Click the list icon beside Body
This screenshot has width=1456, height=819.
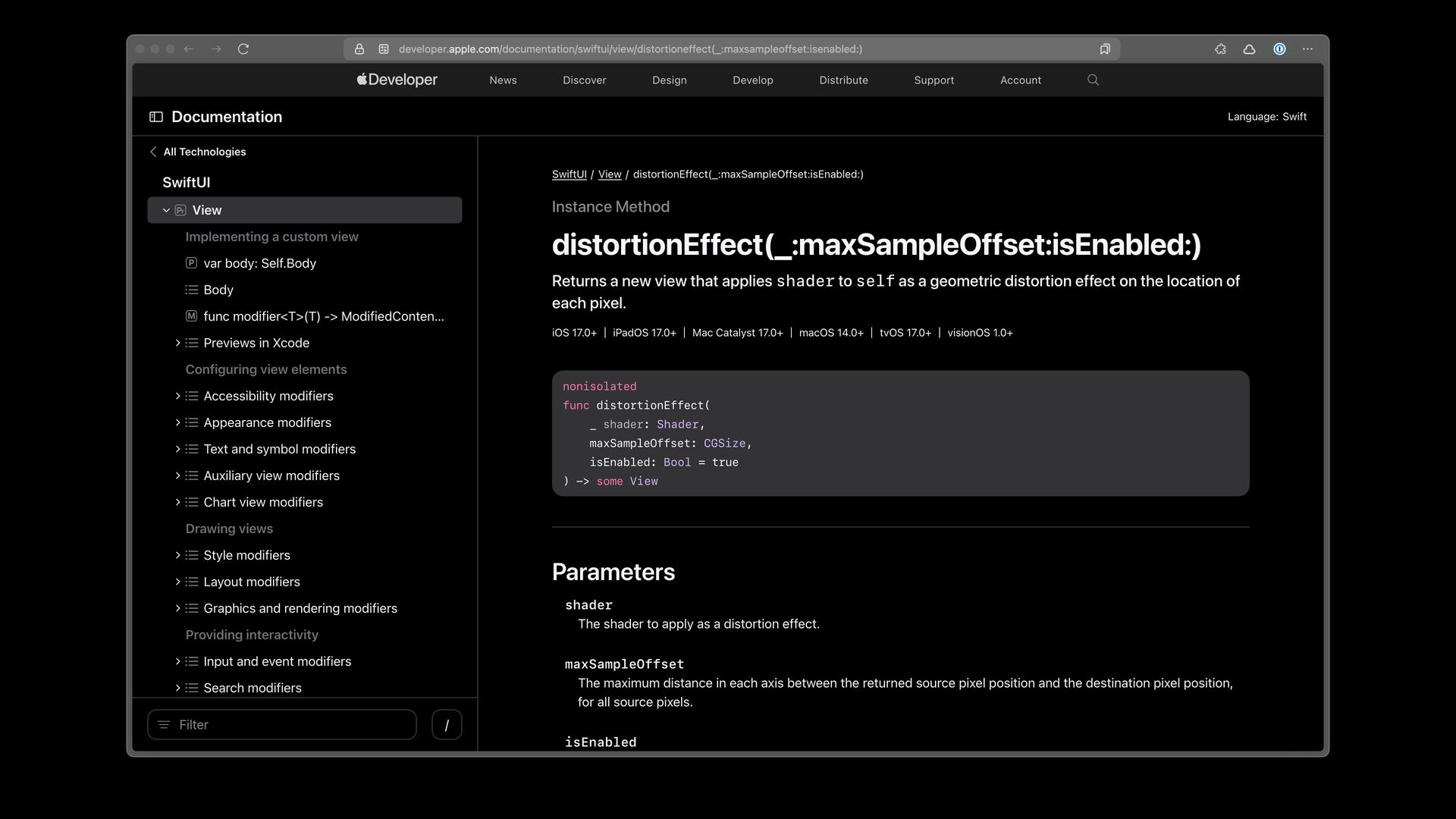[x=191, y=290]
